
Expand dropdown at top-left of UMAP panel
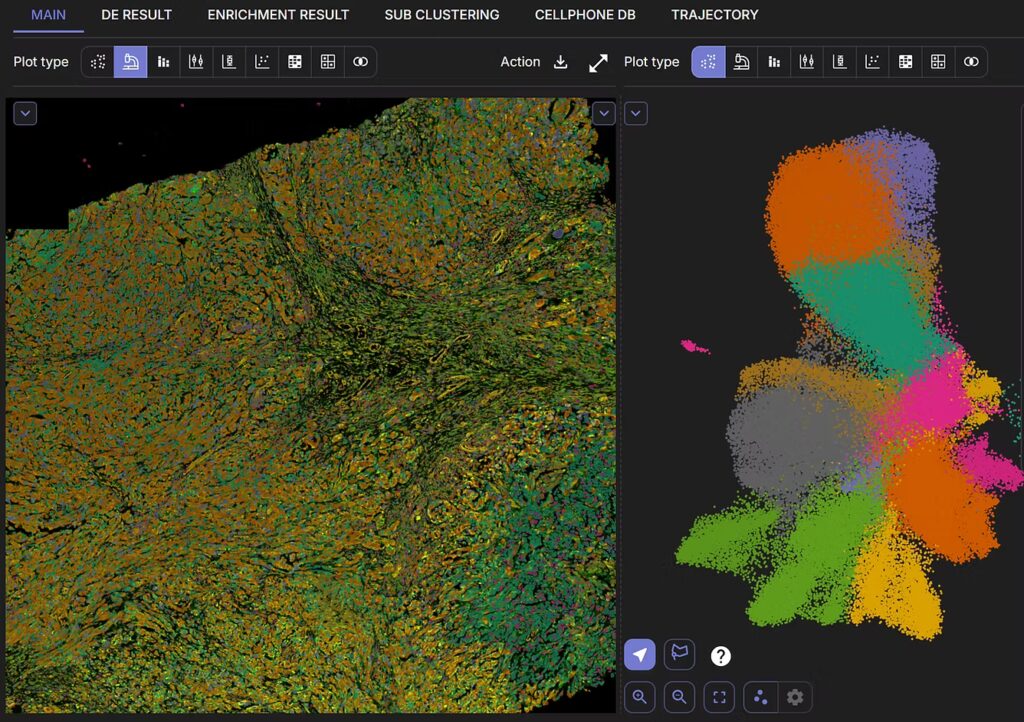click(x=636, y=113)
